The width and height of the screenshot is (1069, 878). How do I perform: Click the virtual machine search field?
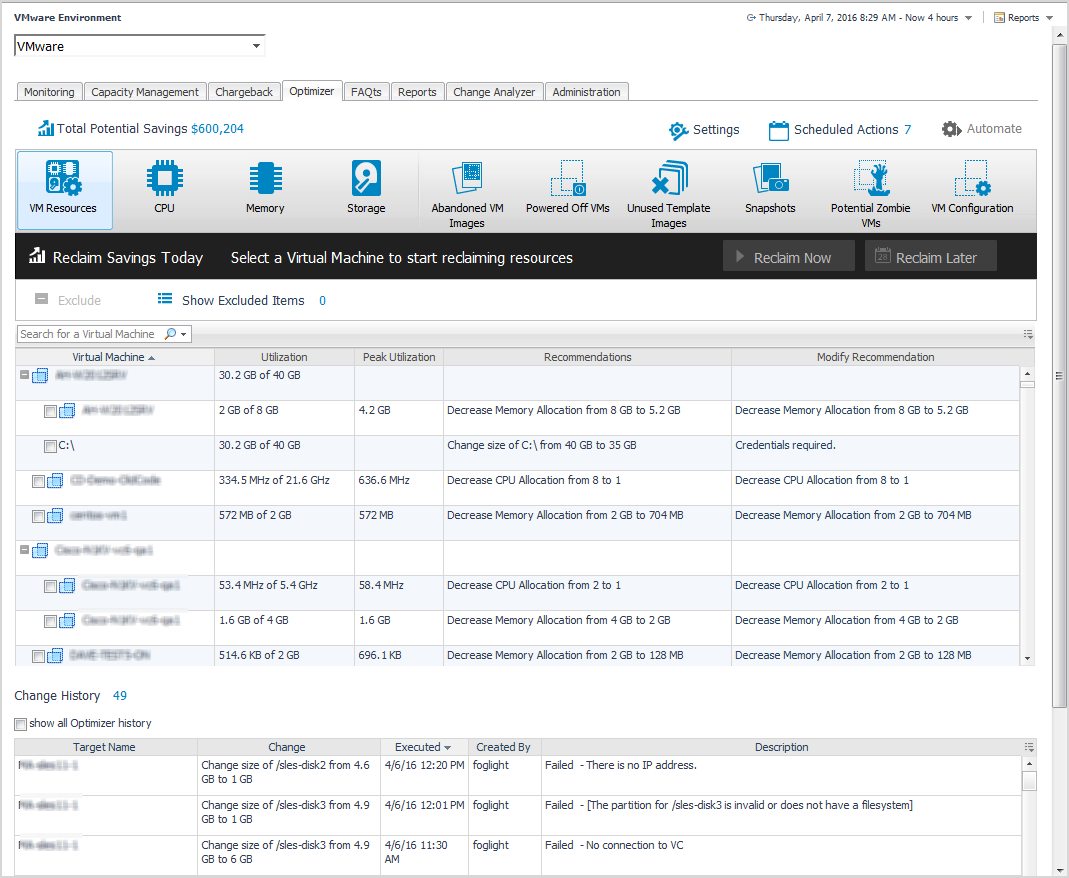click(88, 334)
